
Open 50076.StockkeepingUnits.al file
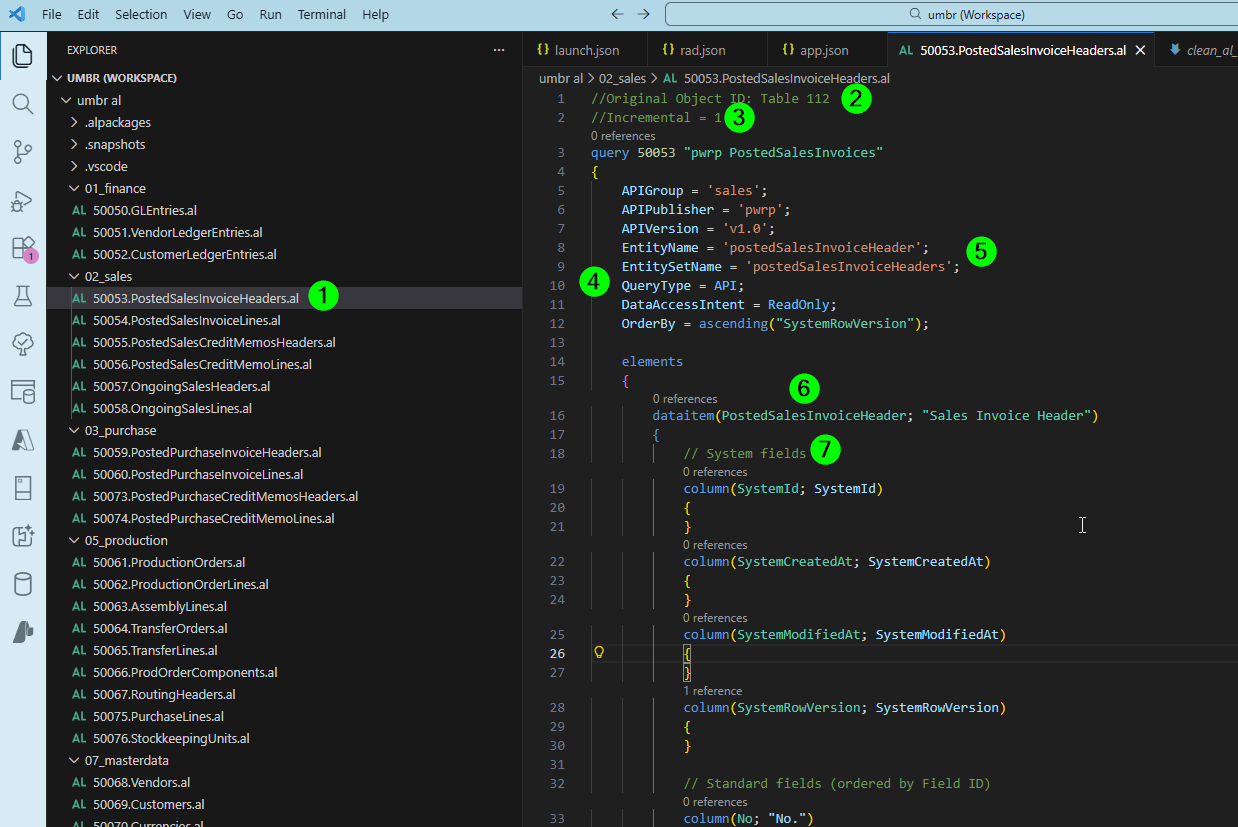(284, 738)
